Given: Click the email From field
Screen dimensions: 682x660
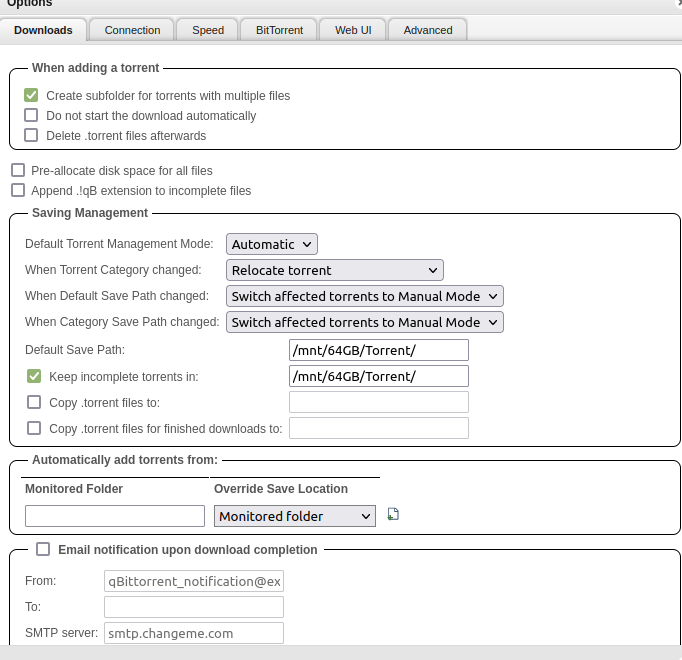Looking at the screenshot, I should pyautogui.click(x=194, y=581).
